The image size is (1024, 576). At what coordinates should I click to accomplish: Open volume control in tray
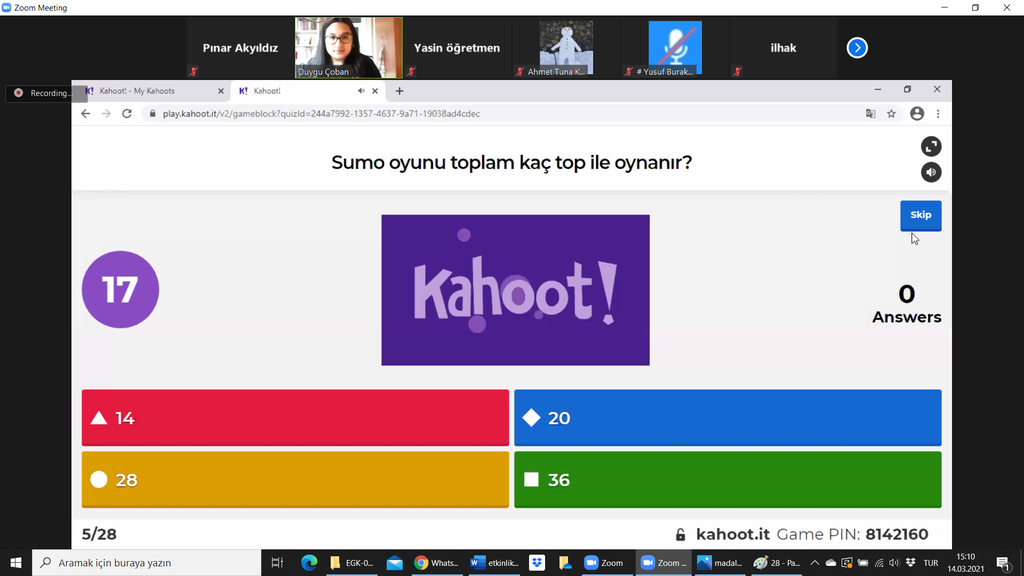894,562
